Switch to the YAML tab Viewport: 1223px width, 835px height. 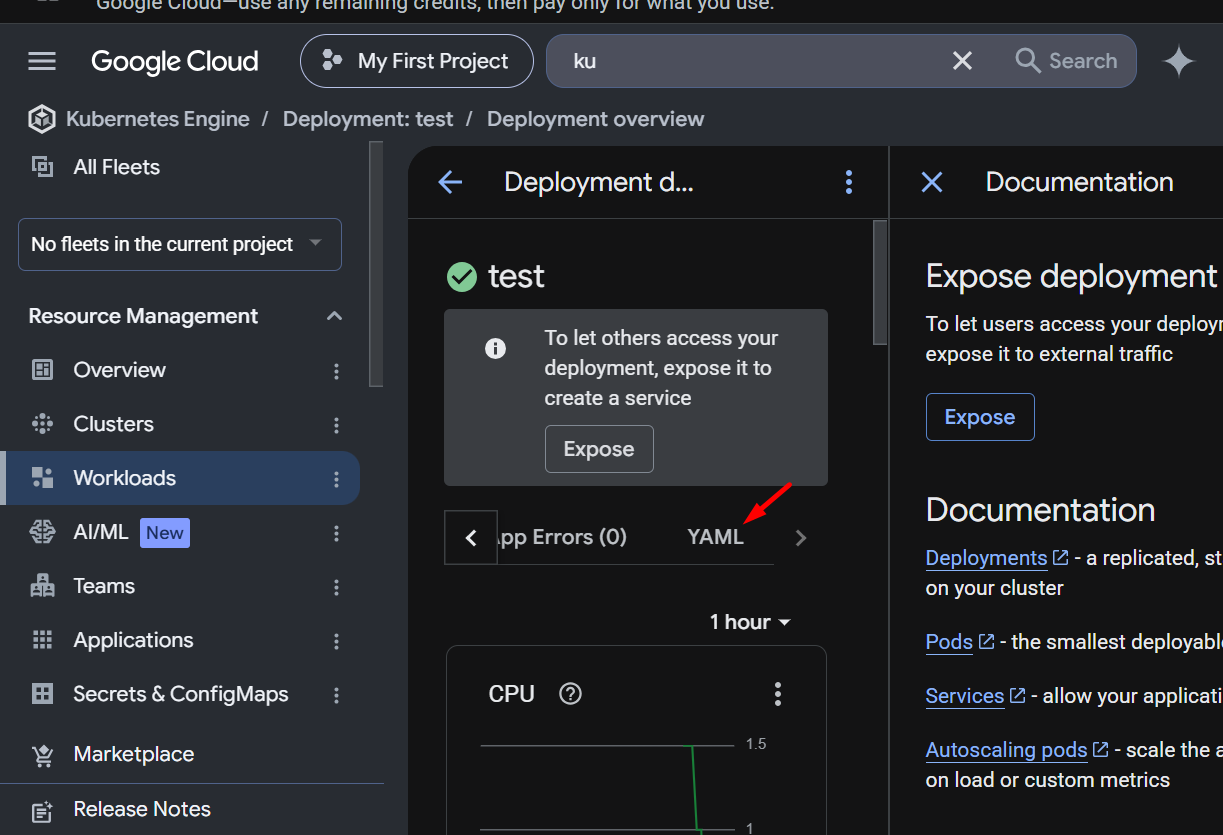point(716,537)
